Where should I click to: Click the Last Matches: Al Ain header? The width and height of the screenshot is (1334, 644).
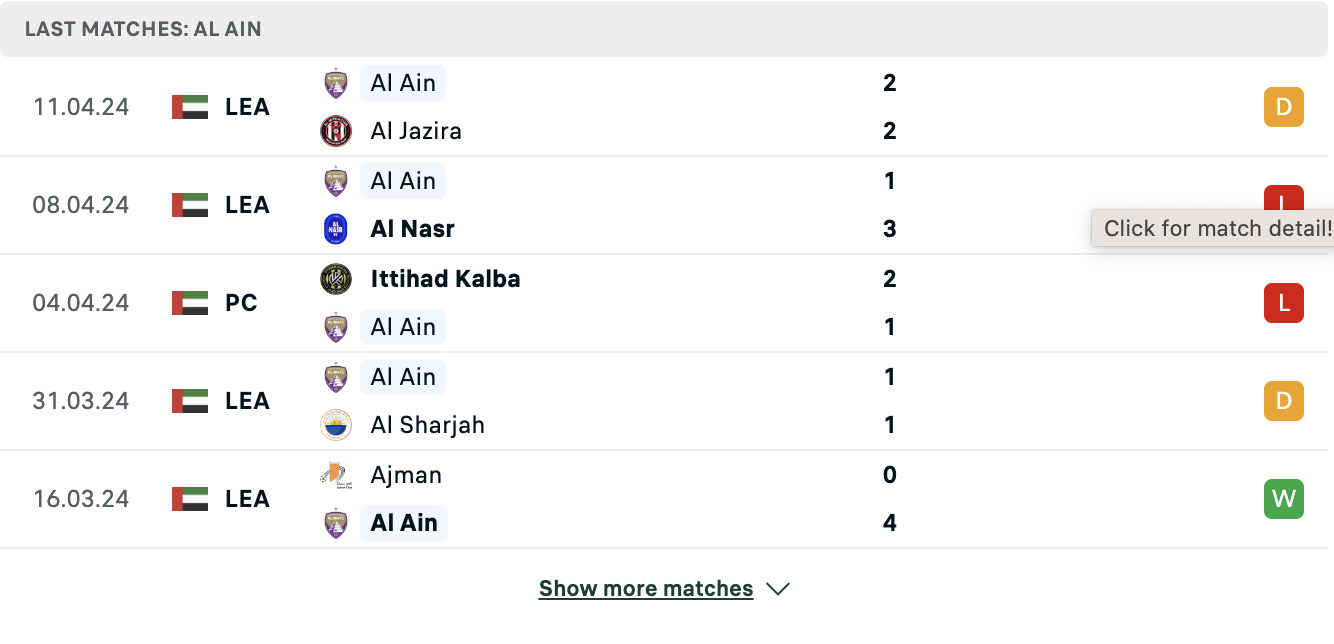143,29
